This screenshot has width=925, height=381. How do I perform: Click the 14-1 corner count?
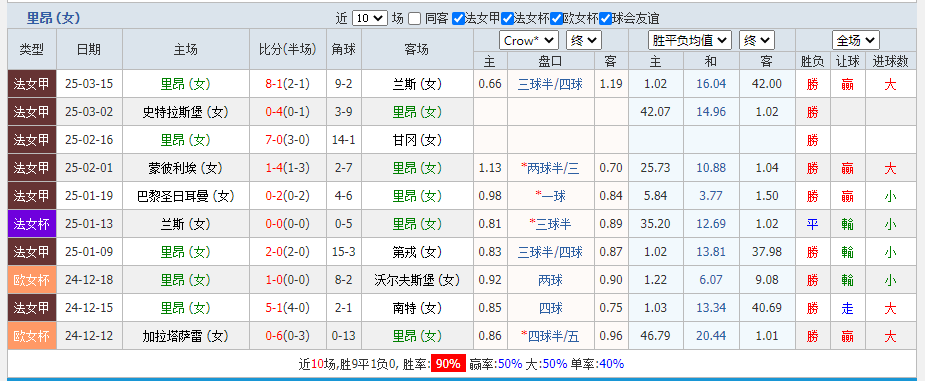click(x=344, y=140)
